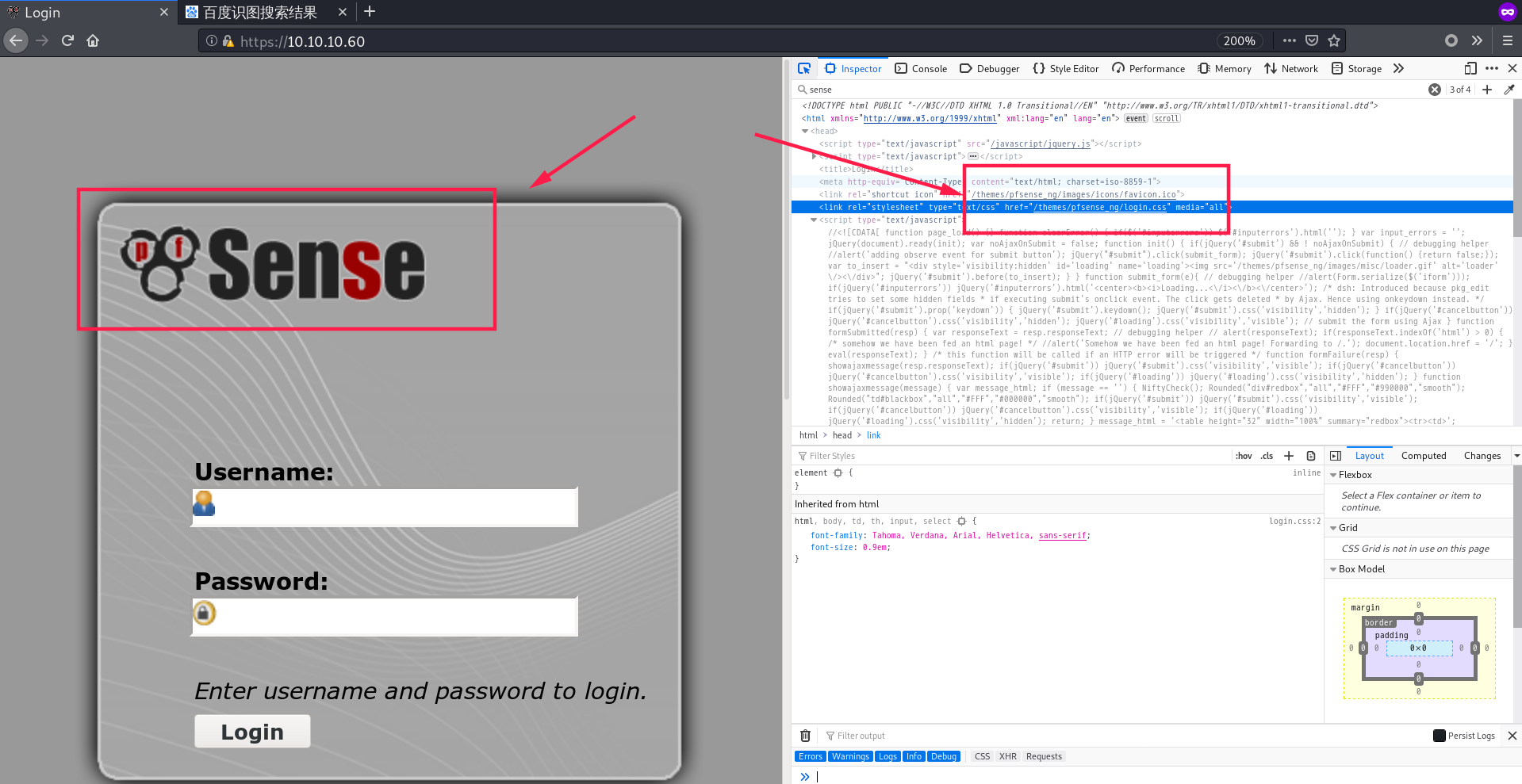Switch to the Console tab
This screenshot has height=784, width=1522.
921,69
